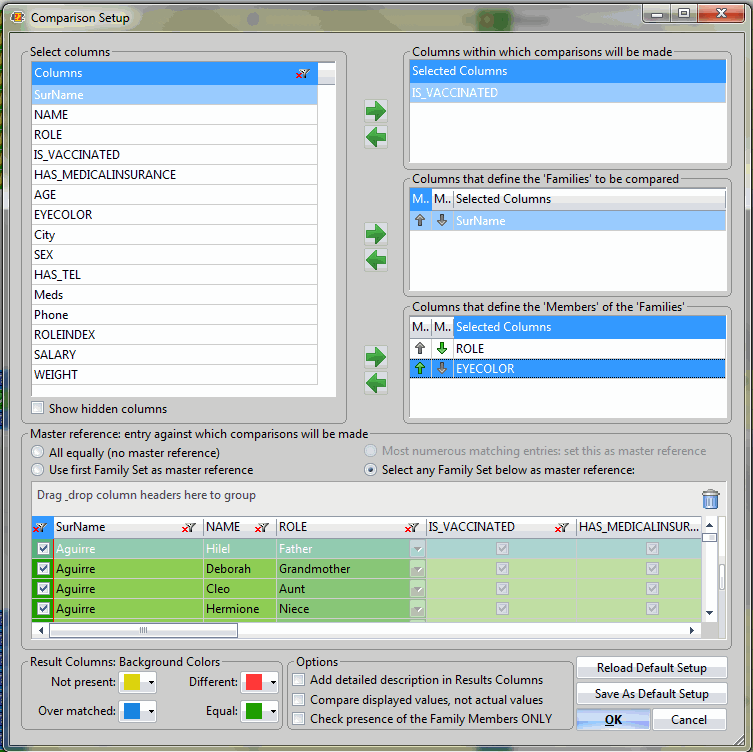Click the Save As Default Setup button

pos(651,694)
